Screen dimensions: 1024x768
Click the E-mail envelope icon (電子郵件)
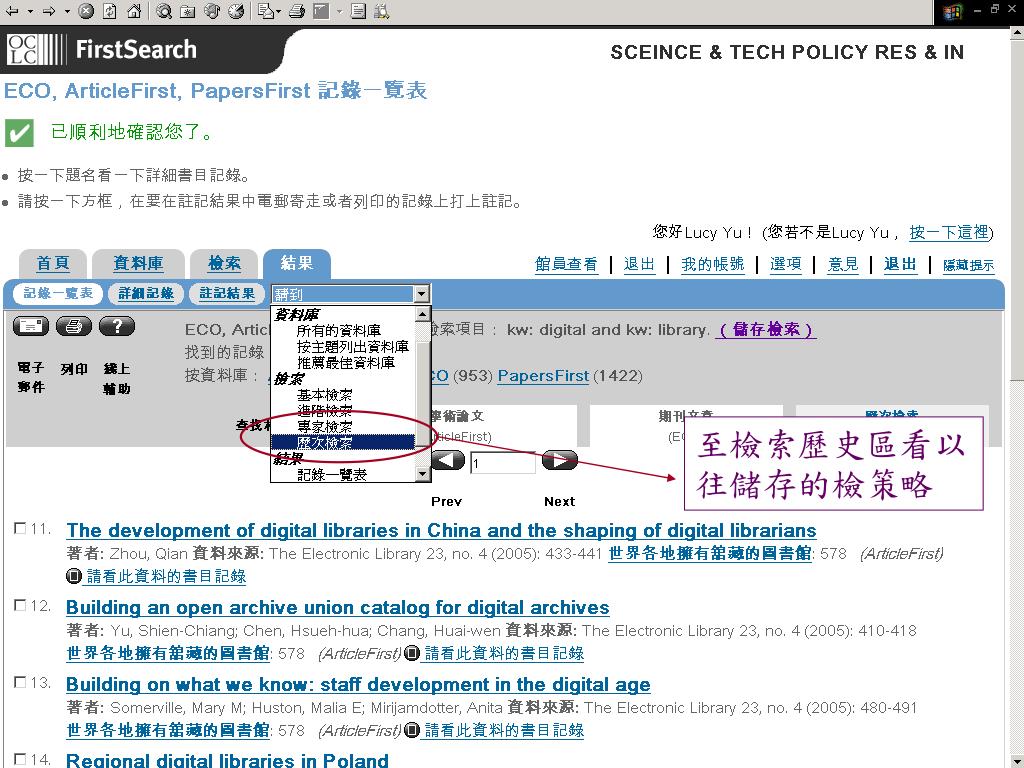[31, 325]
